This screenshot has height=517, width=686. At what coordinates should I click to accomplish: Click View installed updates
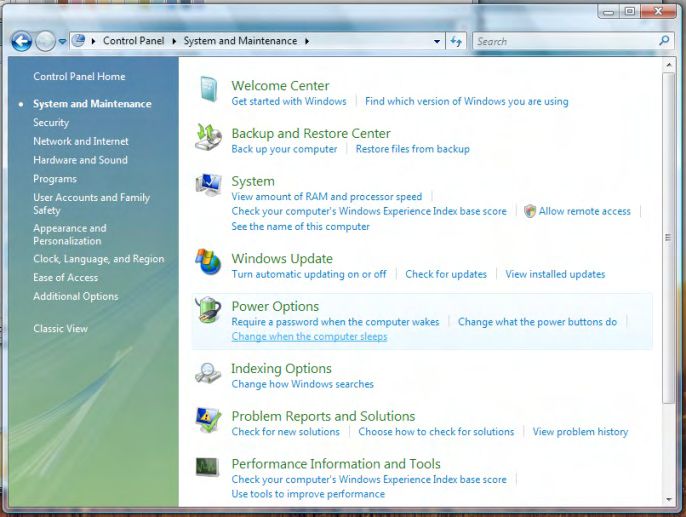click(x=555, y=274)
